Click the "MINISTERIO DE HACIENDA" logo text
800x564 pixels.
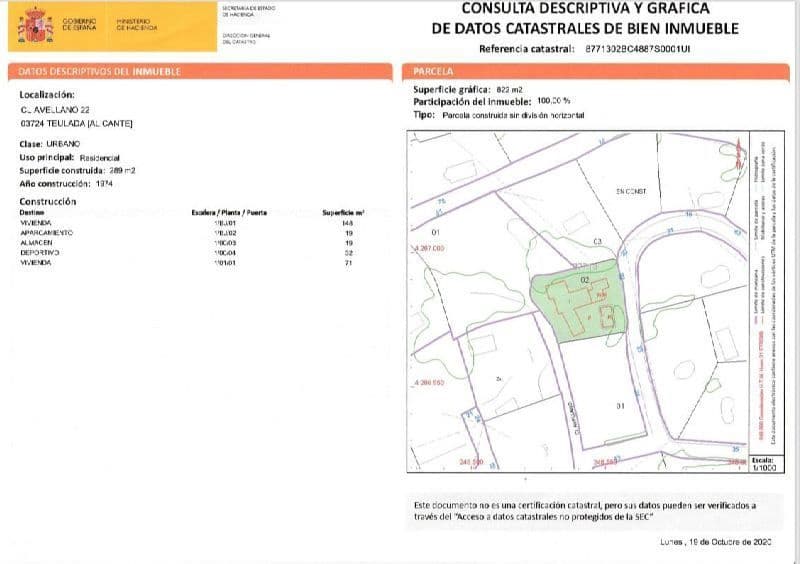click(x=137, y=24)
